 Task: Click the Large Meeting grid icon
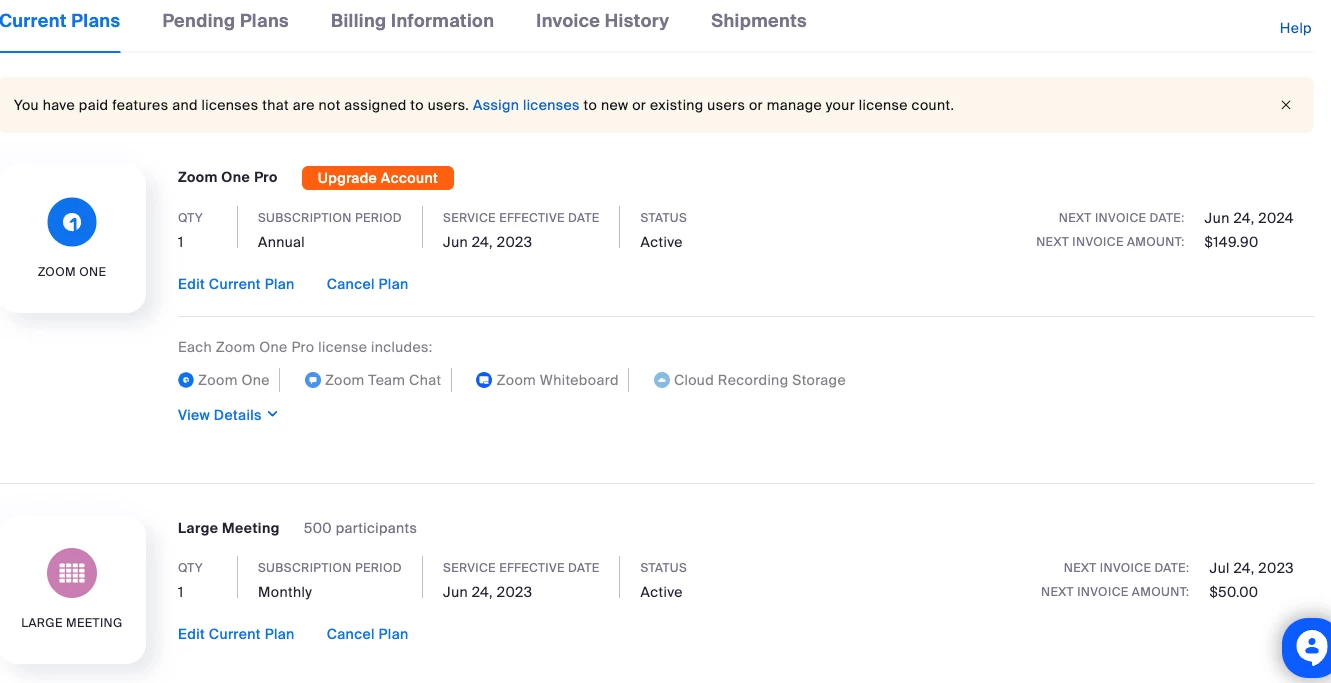72,573
